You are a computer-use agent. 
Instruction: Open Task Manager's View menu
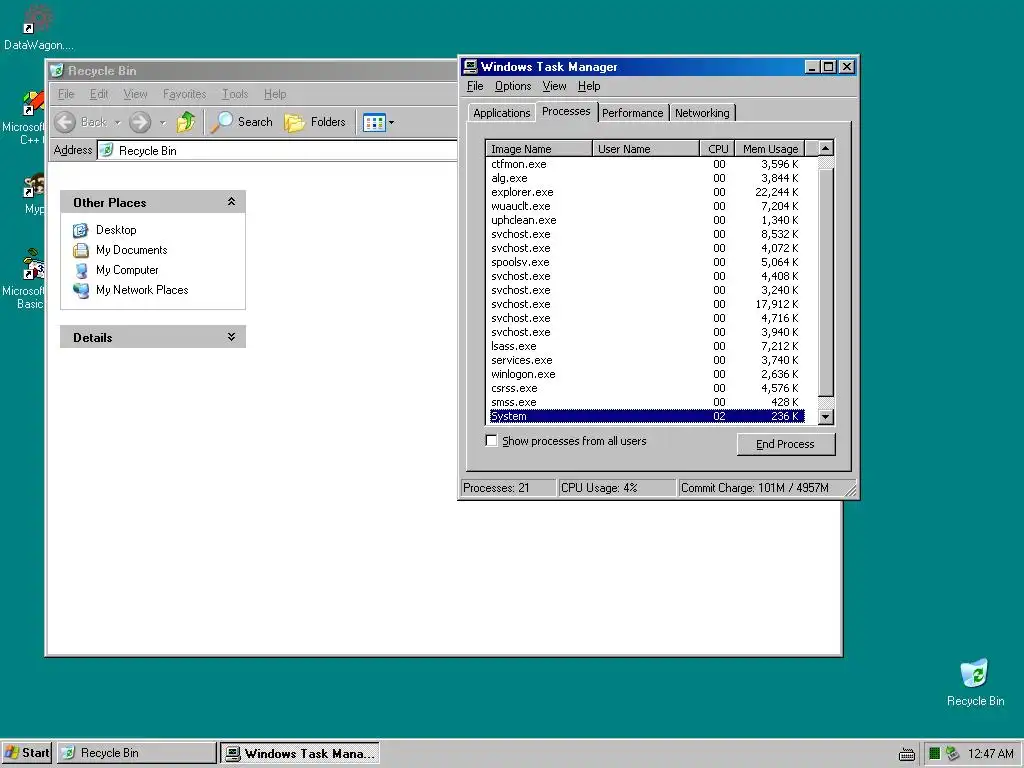click(554, 86)
